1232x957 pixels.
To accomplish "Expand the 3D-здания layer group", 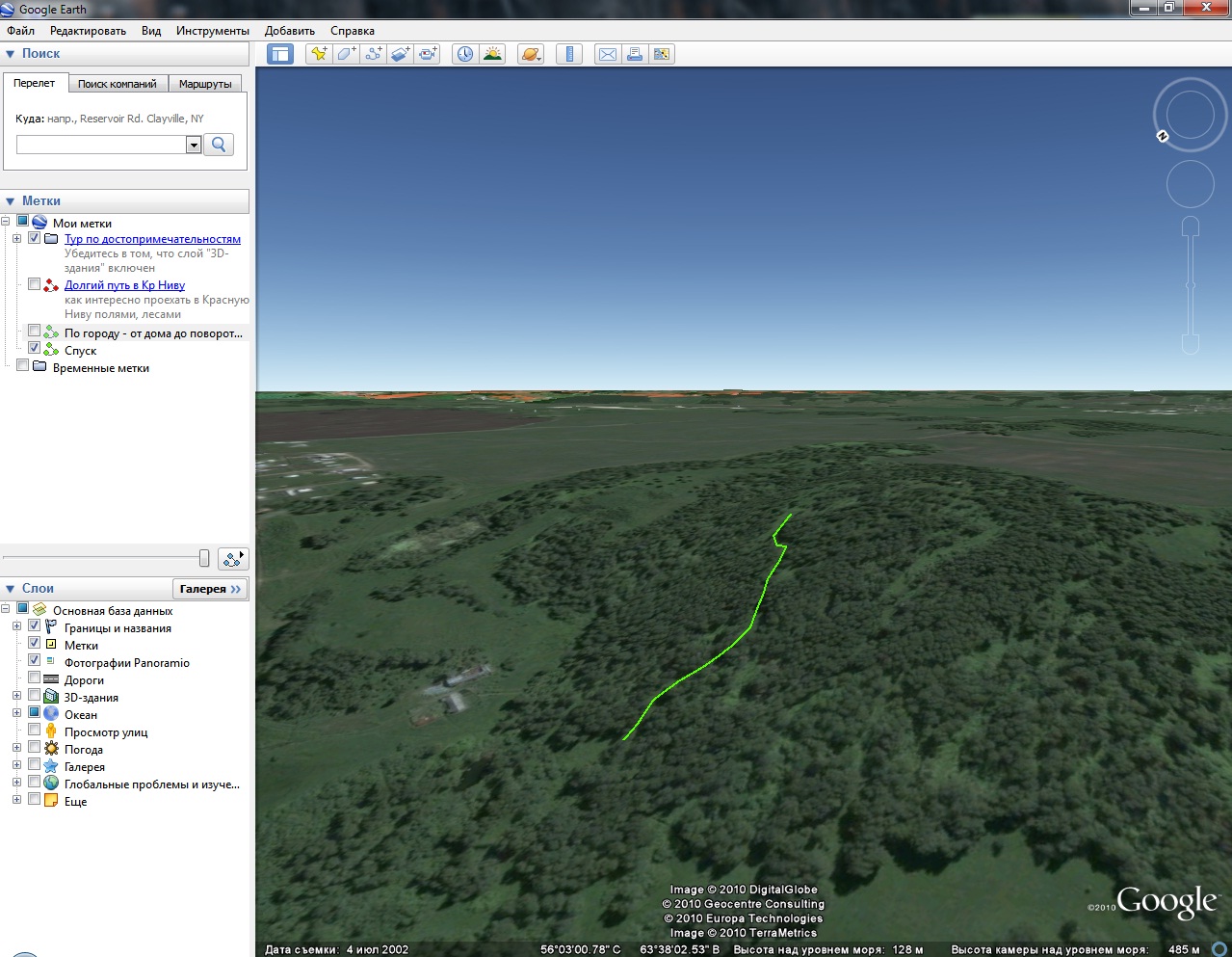I will click(x=16, y=696).
